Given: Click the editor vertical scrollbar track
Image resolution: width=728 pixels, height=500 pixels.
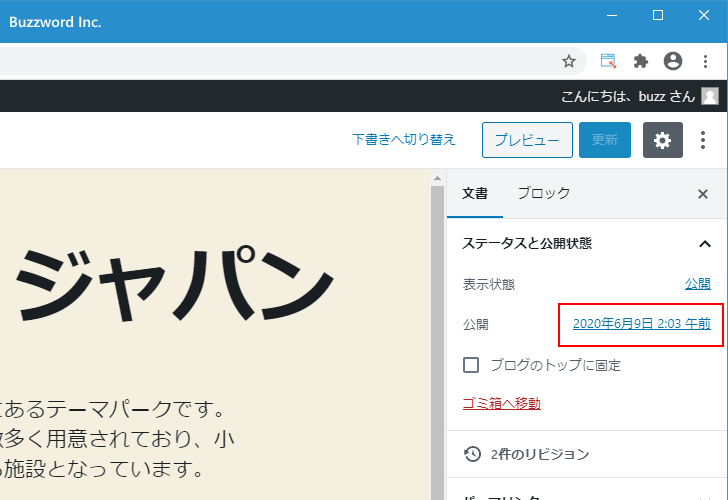Looking at the screenshot, I should click(x=437, y=343).
